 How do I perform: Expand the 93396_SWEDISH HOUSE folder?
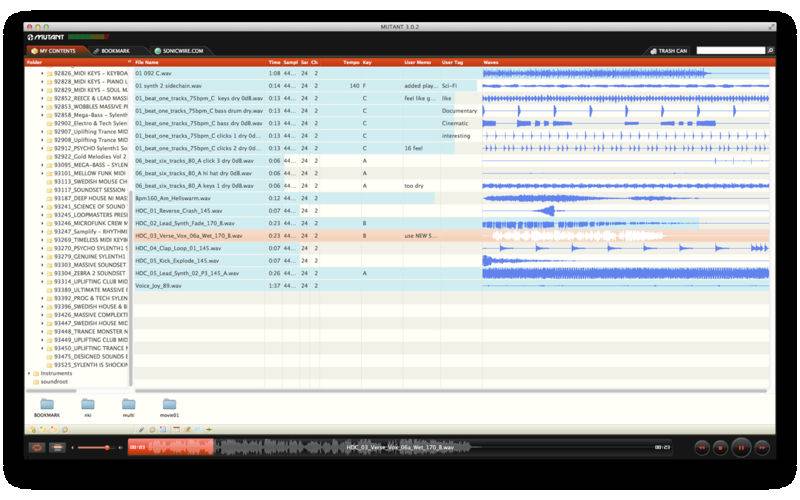pos(42,307)
